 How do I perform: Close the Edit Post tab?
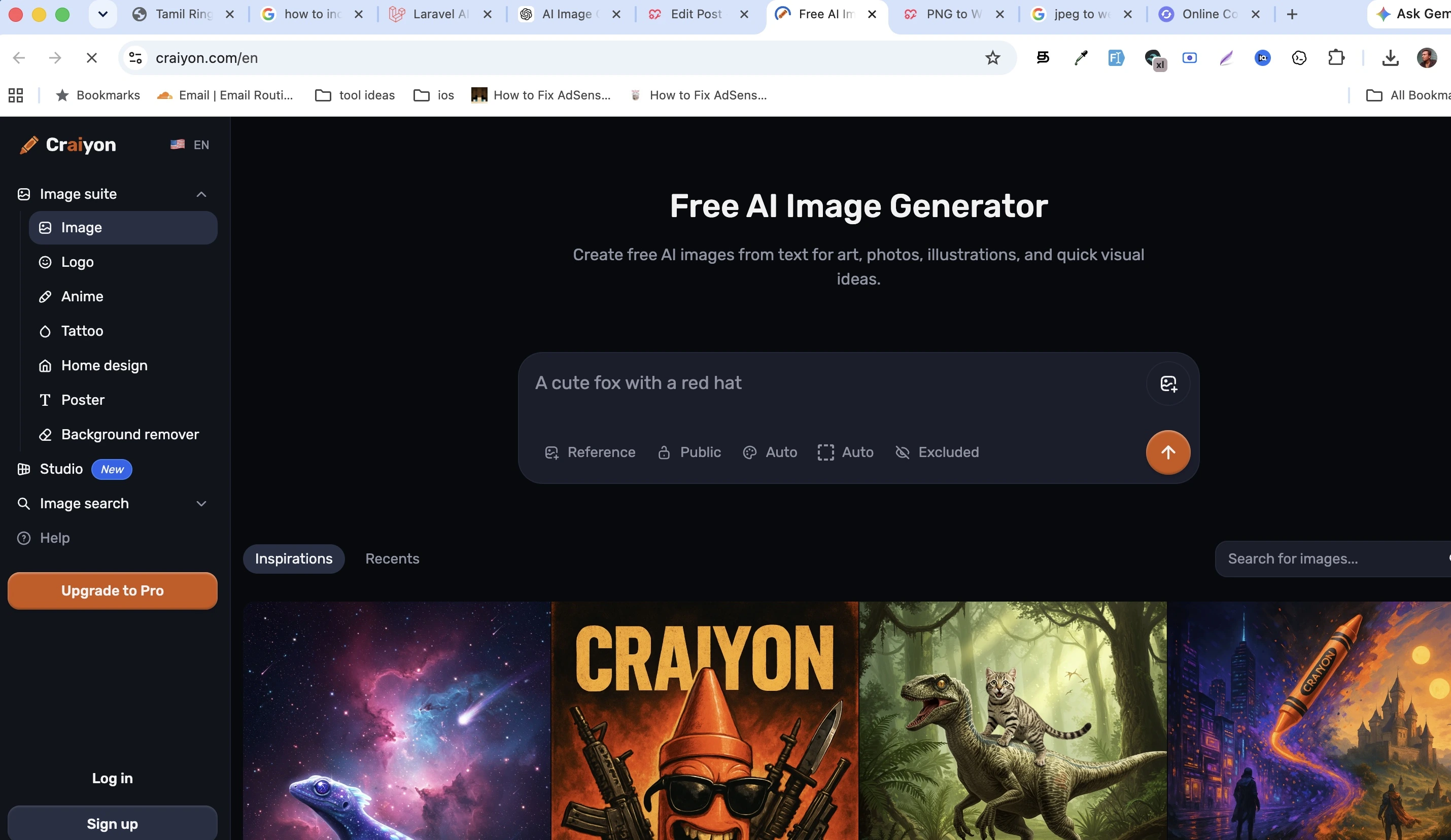click(x=744, y=14)
